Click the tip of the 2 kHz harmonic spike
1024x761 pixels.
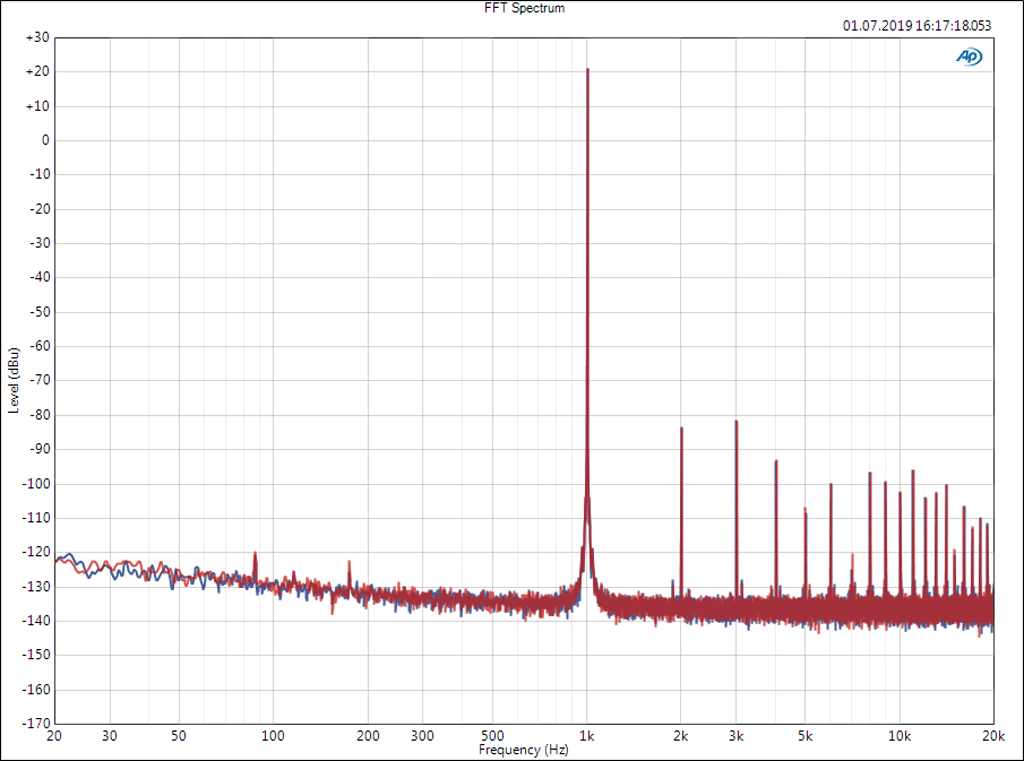681,428
